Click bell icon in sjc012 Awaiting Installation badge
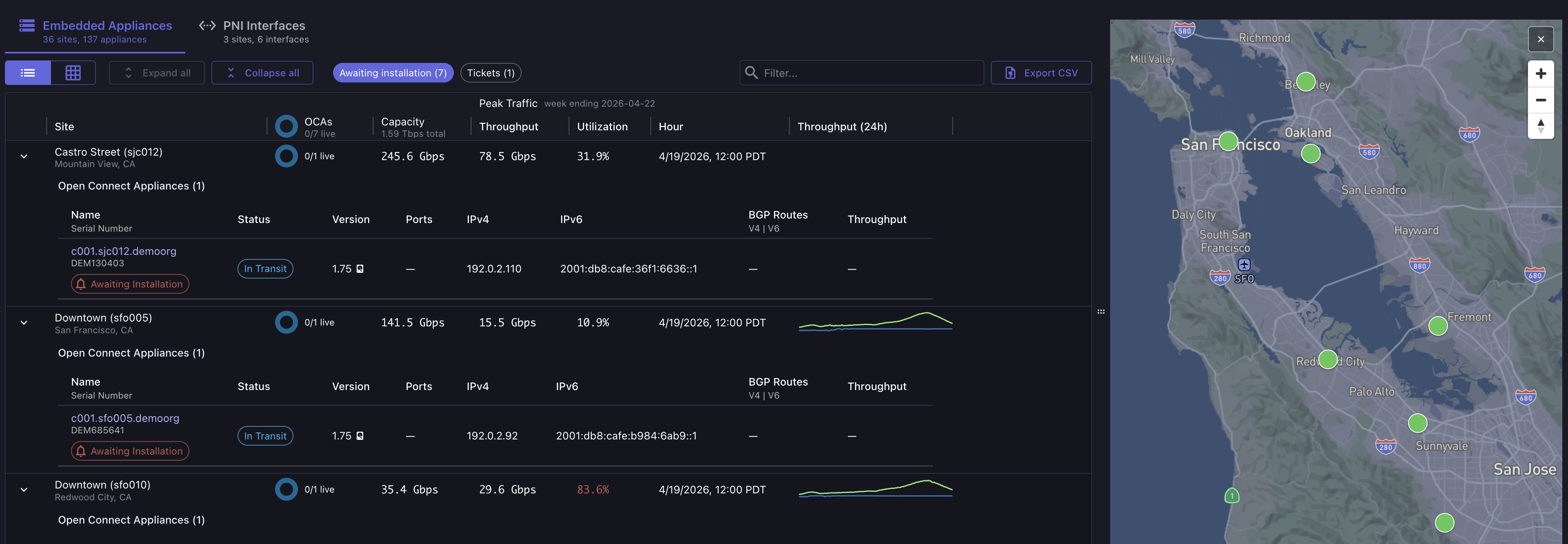 (x=81, y=284)
